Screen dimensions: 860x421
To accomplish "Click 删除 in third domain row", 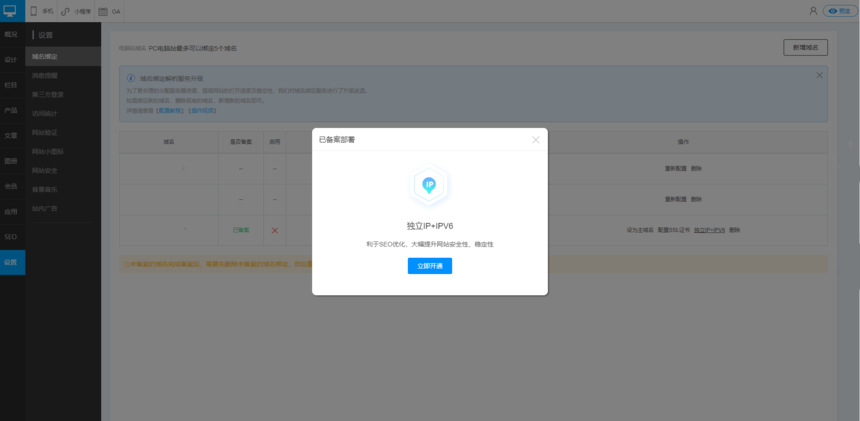I will tap(734, 230).
